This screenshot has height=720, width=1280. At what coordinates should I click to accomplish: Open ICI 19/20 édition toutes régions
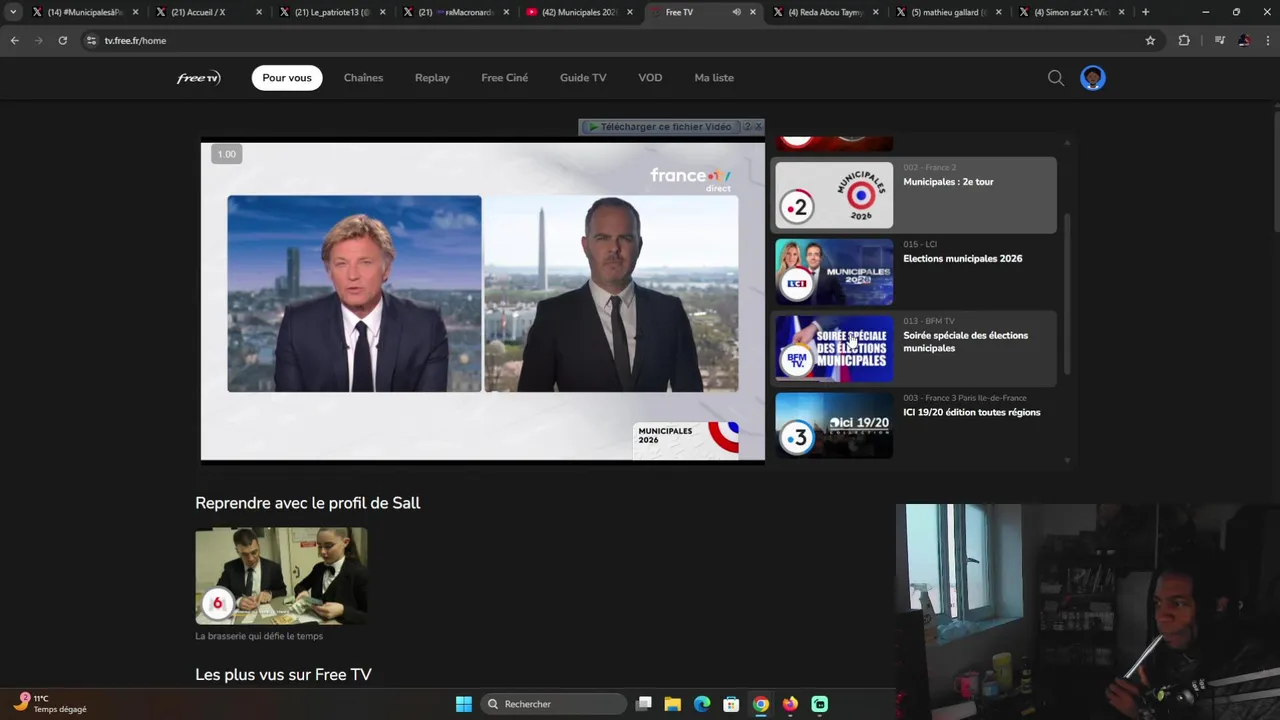[971, 412]
